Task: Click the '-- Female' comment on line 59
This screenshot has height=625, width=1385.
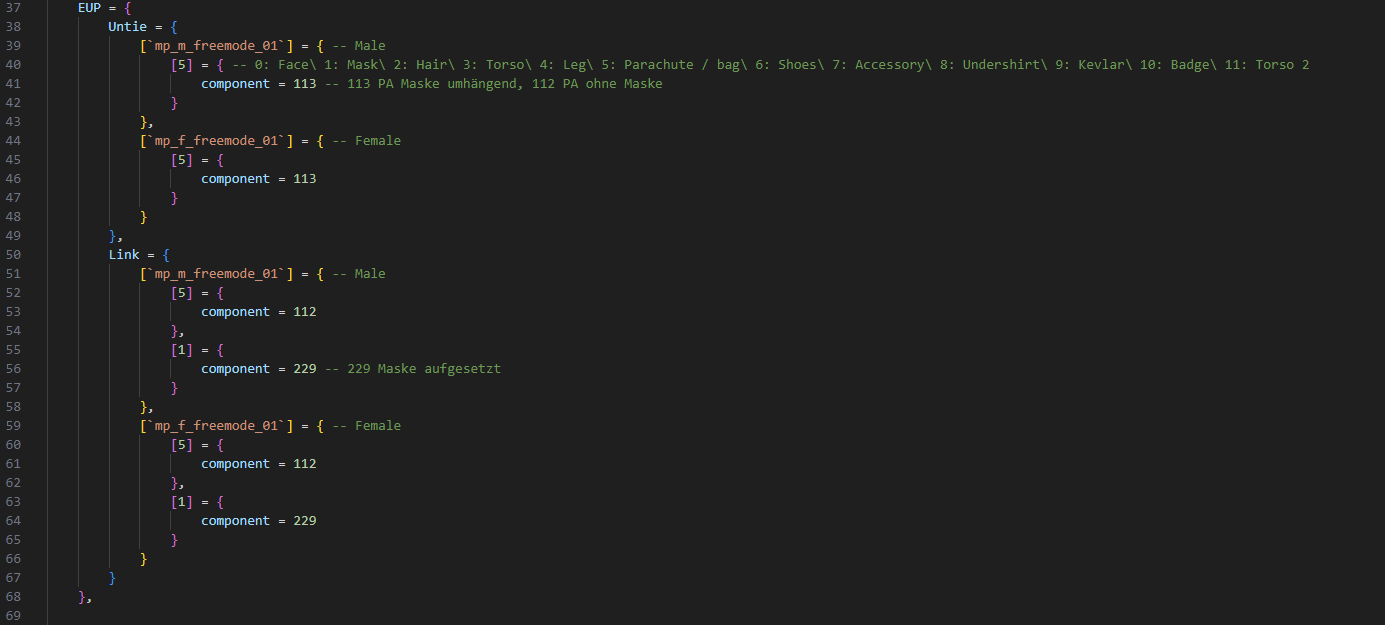Action: pyautogui.click(x=366, y=426)
